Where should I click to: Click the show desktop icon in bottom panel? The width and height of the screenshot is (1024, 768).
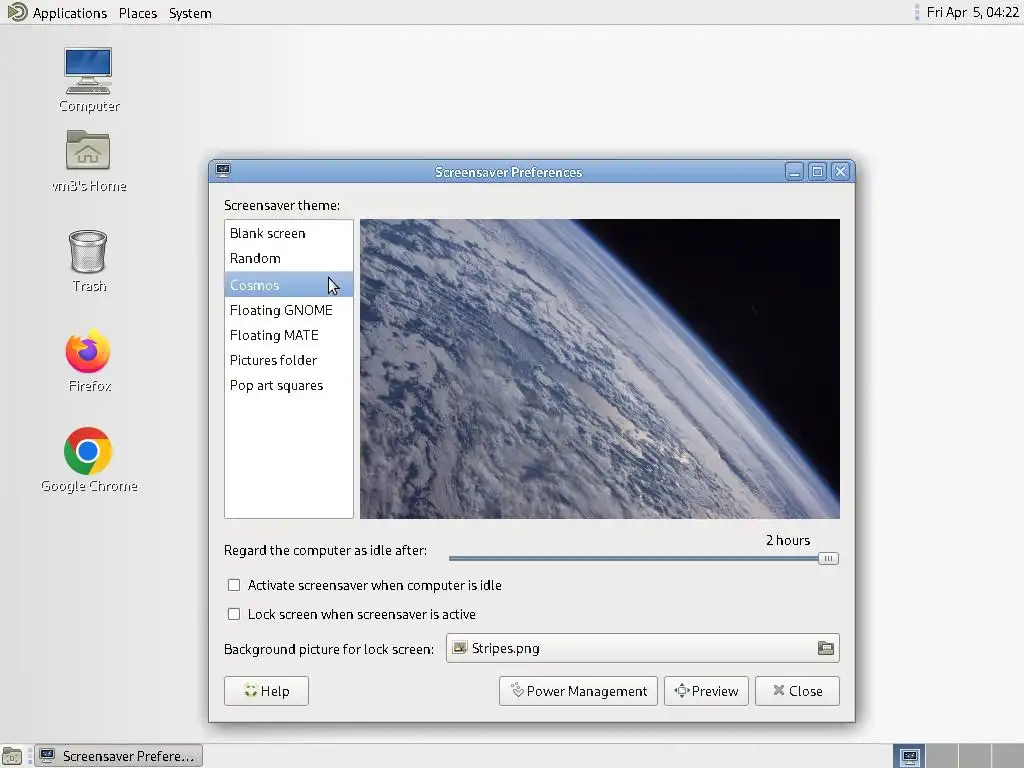pyautogui.click(x=12, y=756)
